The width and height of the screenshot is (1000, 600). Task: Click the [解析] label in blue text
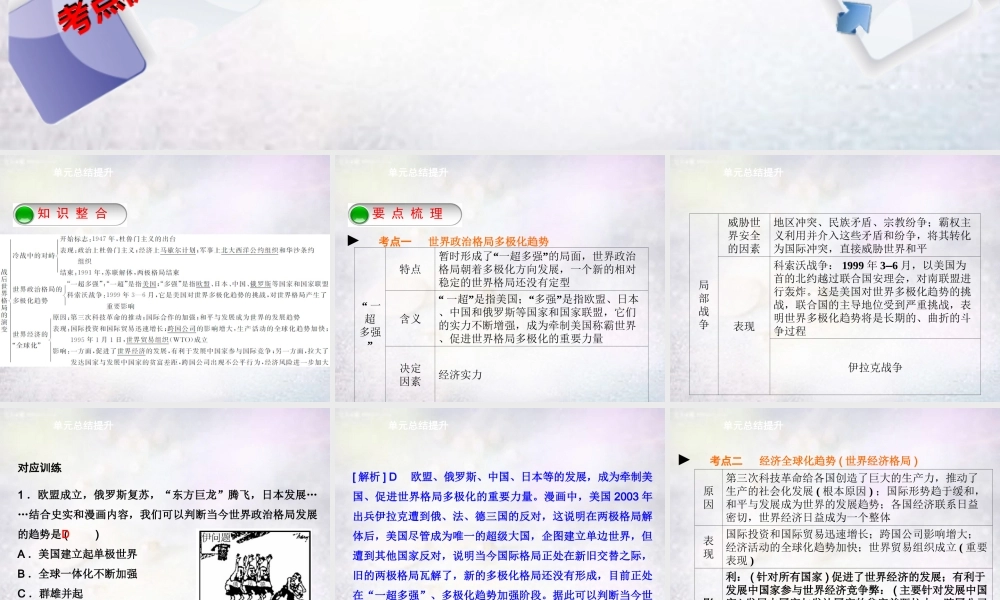(369, 476)
